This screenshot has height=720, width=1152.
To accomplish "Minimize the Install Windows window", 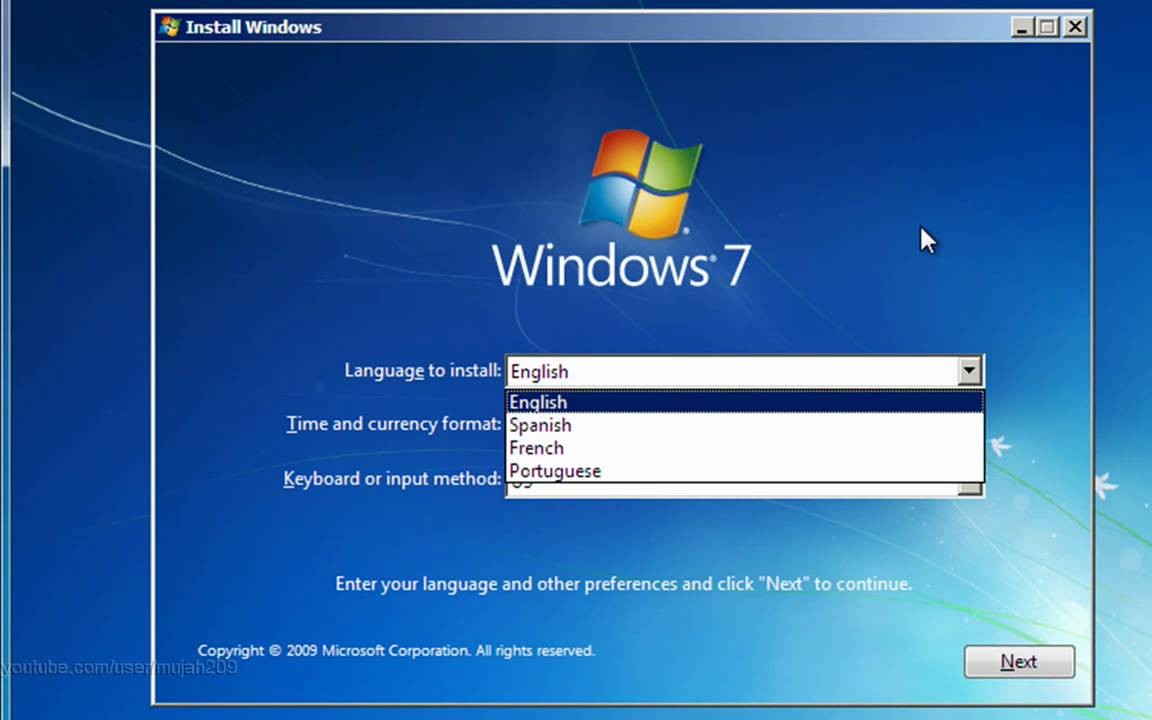I will click(x=1021, y=27).
